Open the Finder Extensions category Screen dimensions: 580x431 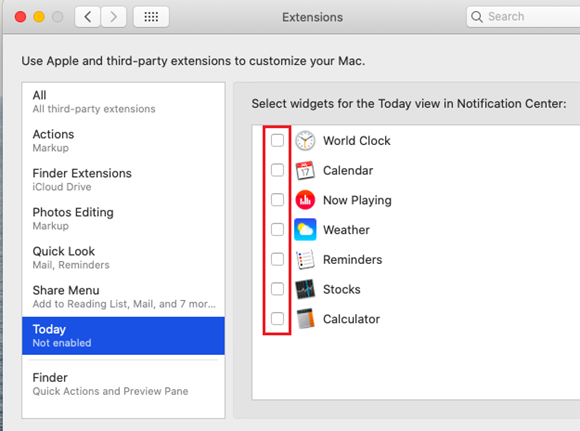124,179
